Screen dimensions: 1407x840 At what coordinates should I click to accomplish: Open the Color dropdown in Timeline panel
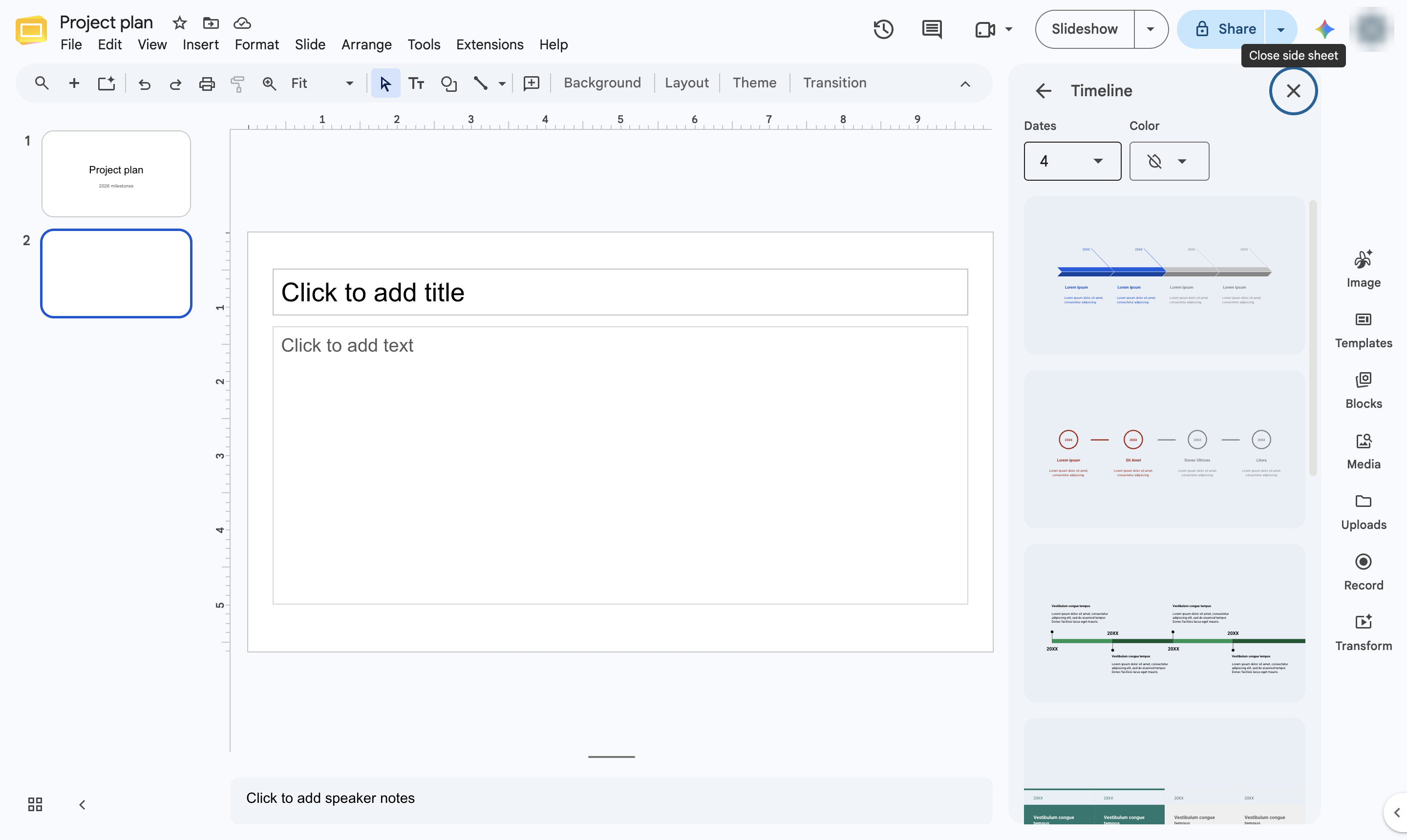[1169, 161]
